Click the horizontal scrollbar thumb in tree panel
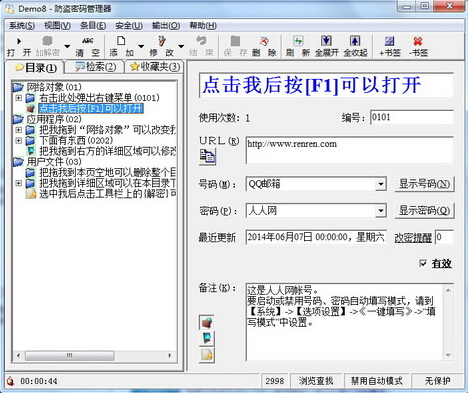Screen dimensions: 468x393 click(x=70, y=355)
